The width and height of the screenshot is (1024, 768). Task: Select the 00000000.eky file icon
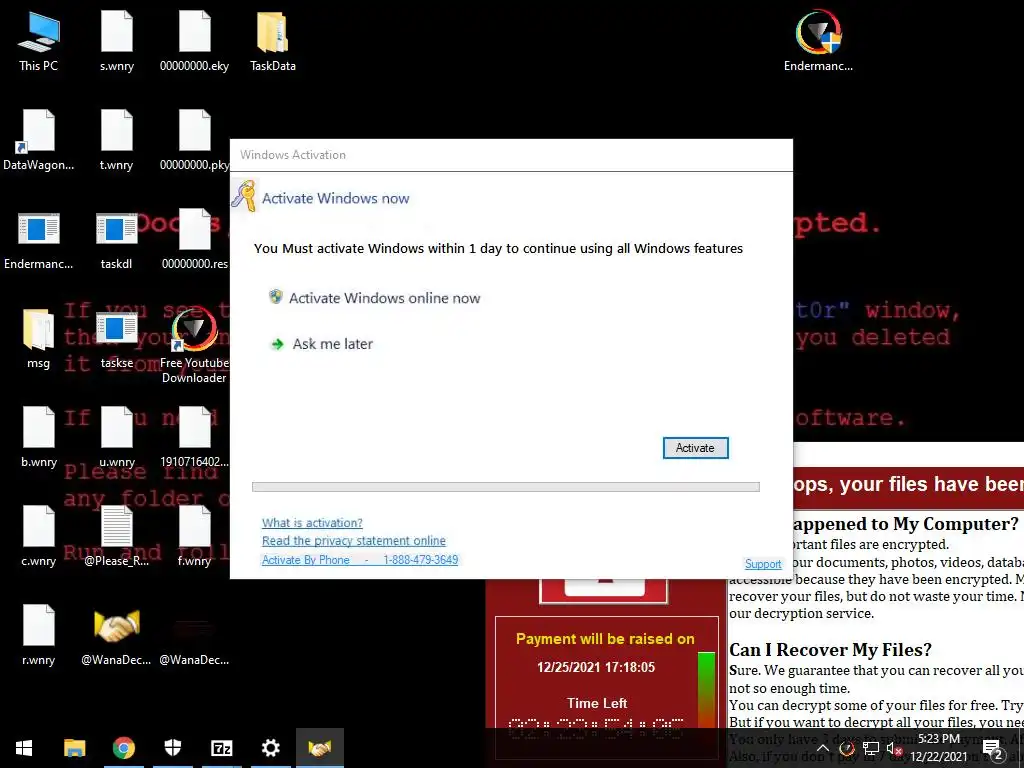(x=195, y=41)
